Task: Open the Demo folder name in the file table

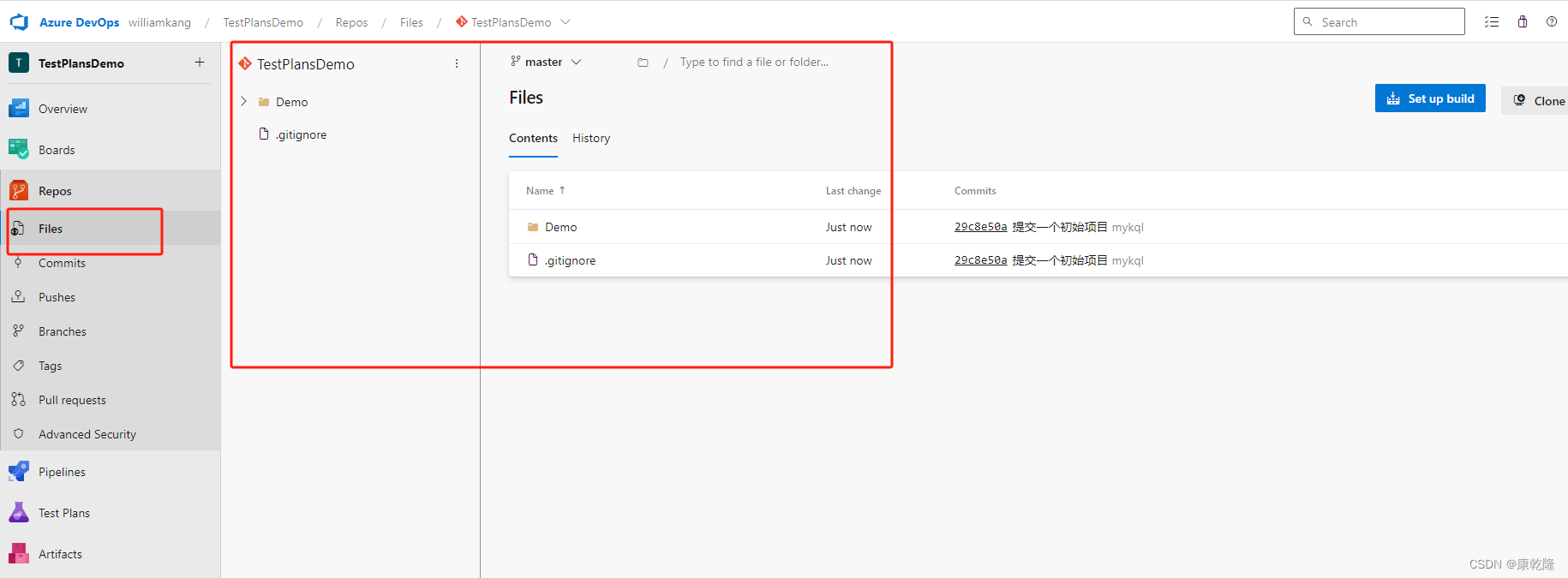Action: click(560, 227)
